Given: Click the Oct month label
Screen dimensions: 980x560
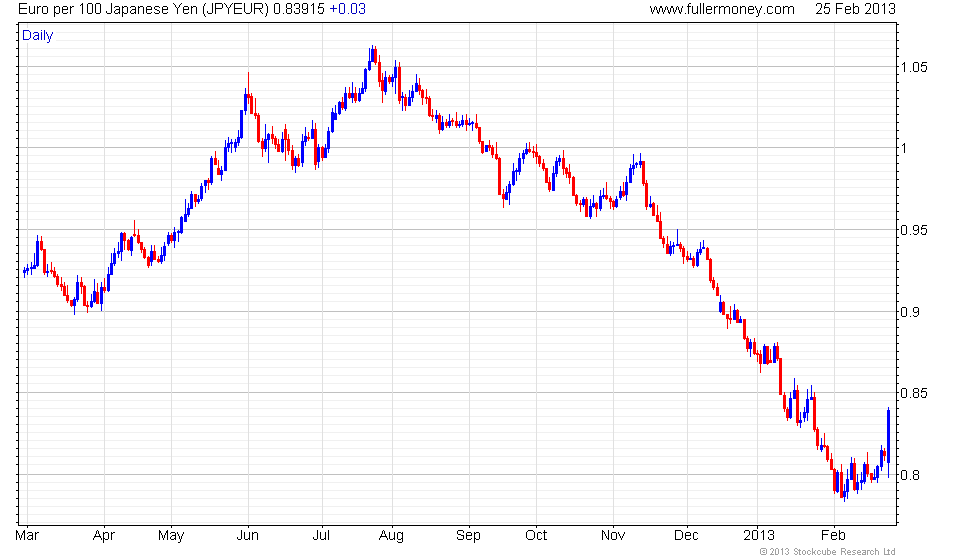Looking at the screenshot, I should pyautogui.click(x=536, y=536).
